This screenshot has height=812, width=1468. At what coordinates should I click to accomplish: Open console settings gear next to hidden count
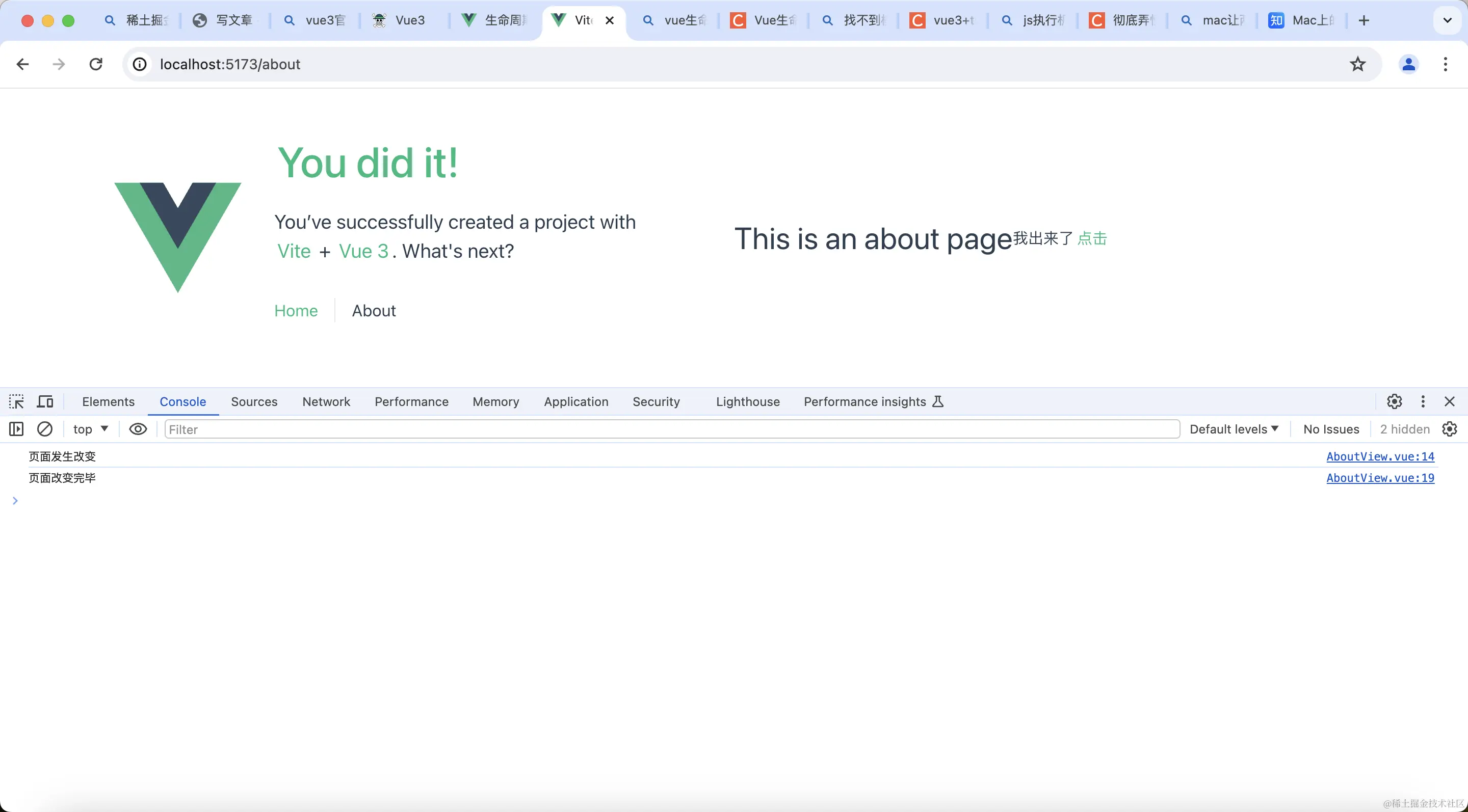(1449, 429)
